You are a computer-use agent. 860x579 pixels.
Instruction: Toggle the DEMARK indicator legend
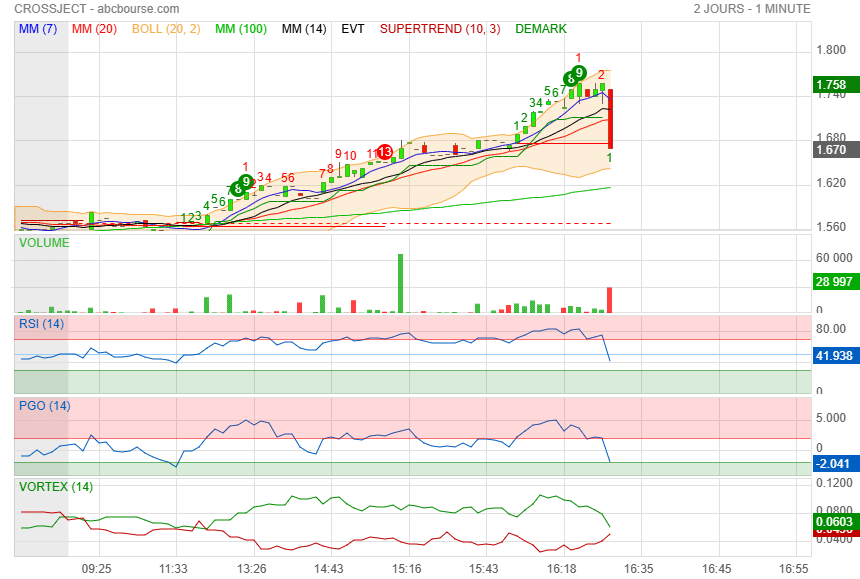click(541, 29)
